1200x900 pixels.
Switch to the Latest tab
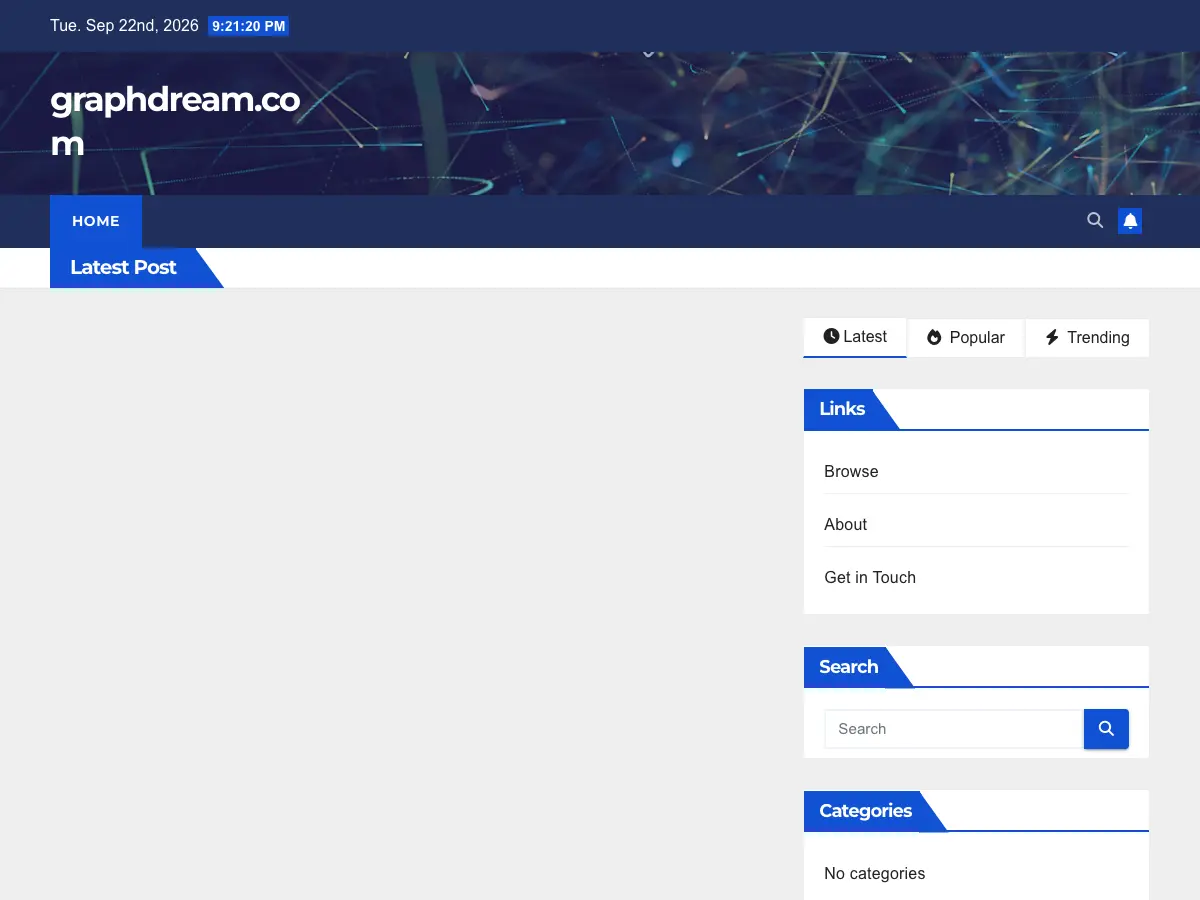[x=855, y=337]
